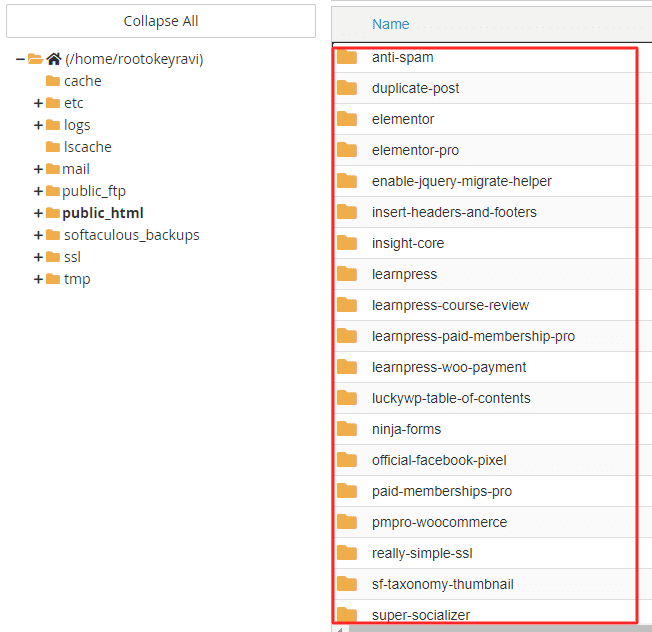Screen dimensions: 652x632
Task: Click the Collapse All button
Action: point(161,21)
